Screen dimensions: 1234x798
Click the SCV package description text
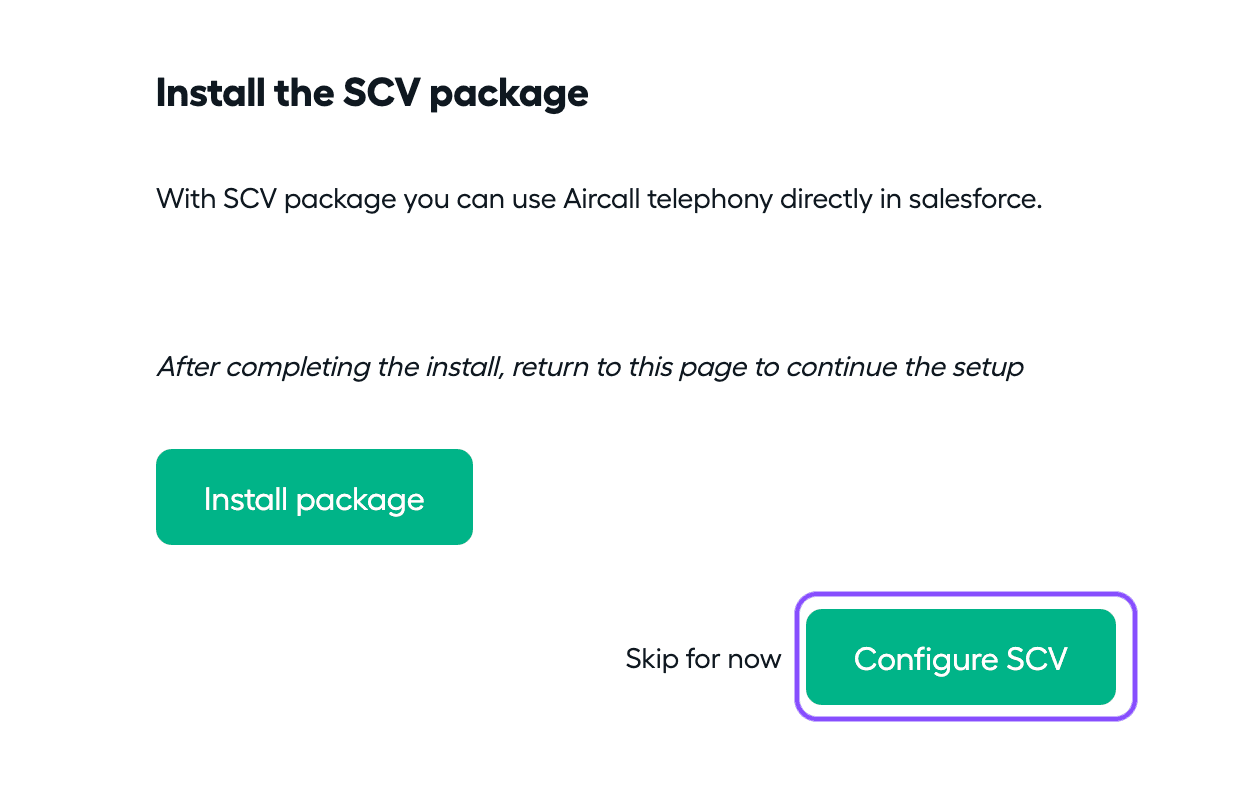tap(599, 198)
